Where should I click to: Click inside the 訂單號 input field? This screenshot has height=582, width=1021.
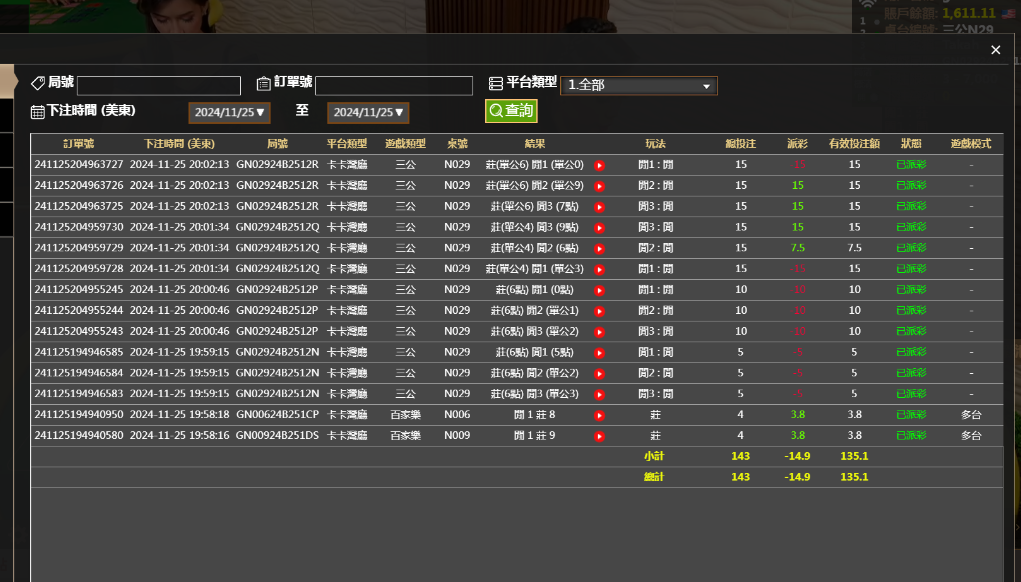394,85
